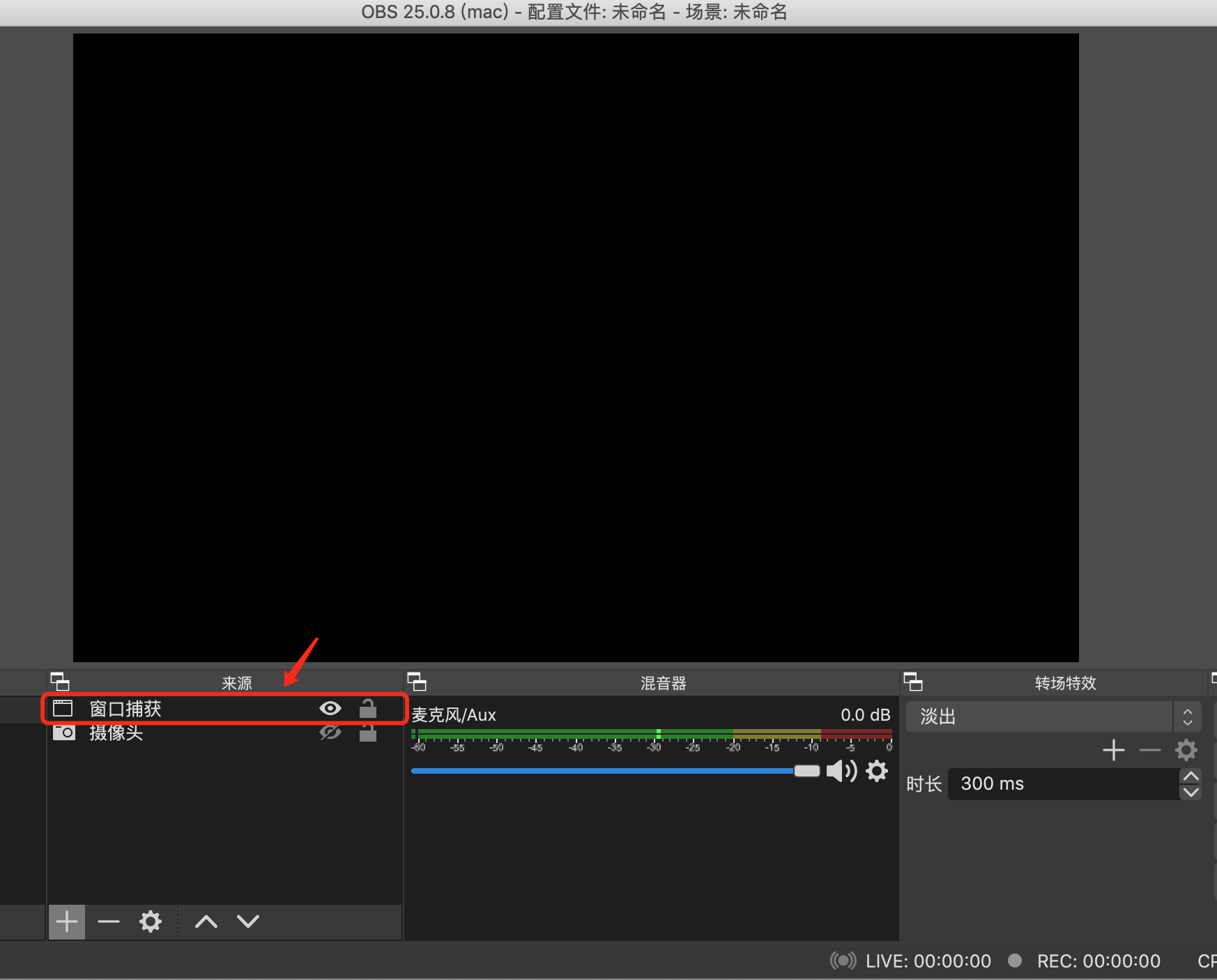Click LIVE: 00:00:00 timer text

click(x=928, y=961)
